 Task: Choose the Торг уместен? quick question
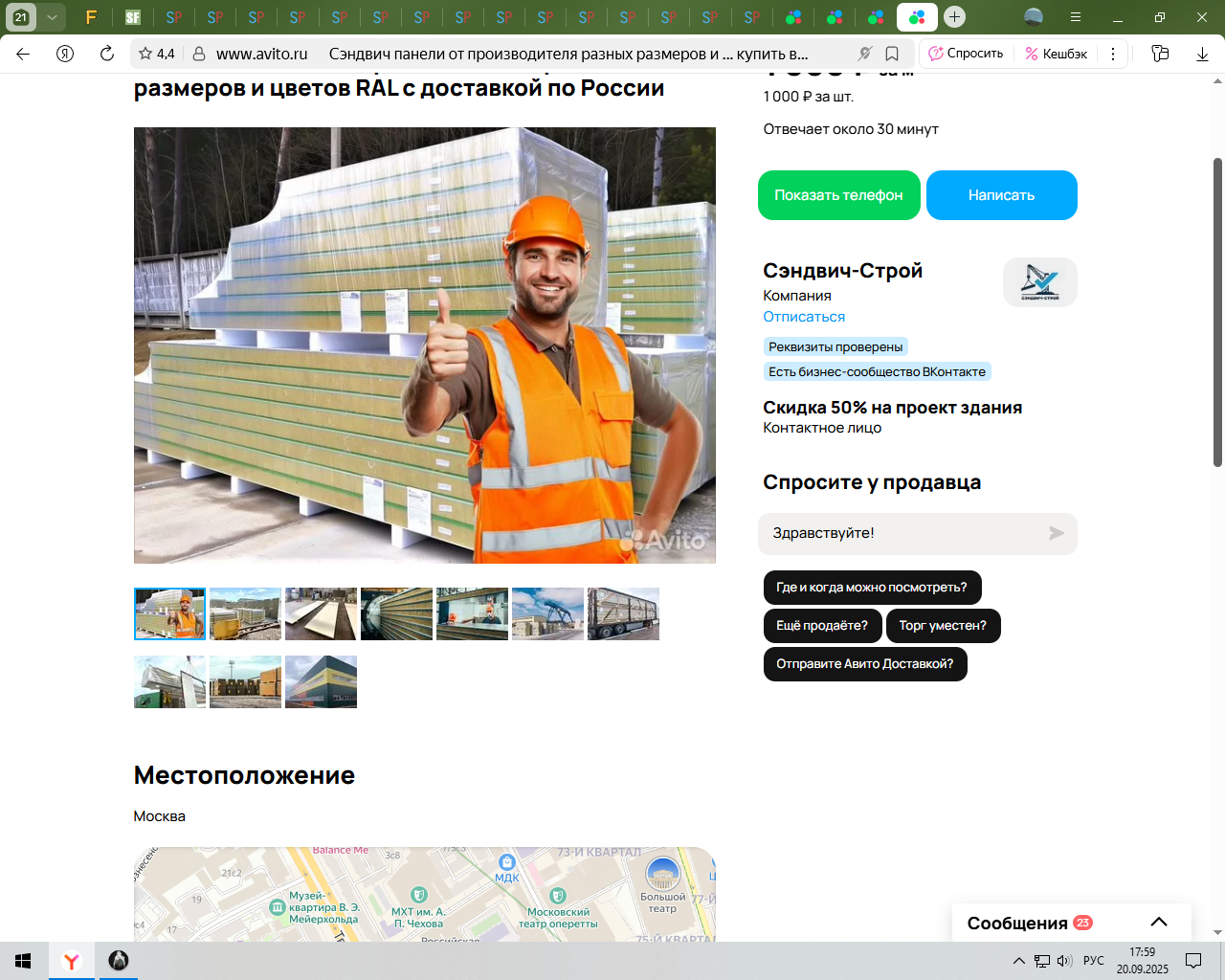(x=943, y=626)
